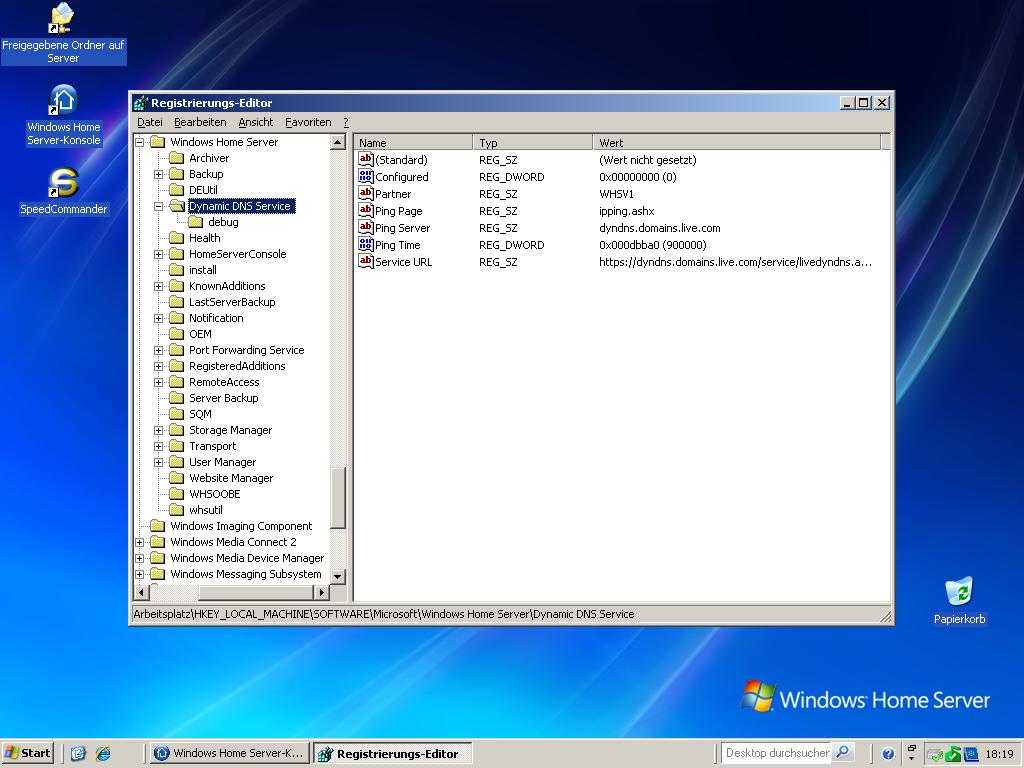Click the tree's scroll right arrow
The width and height of the screenshot is (1024, 768).
pyautogui.click(x=321, y=592)
